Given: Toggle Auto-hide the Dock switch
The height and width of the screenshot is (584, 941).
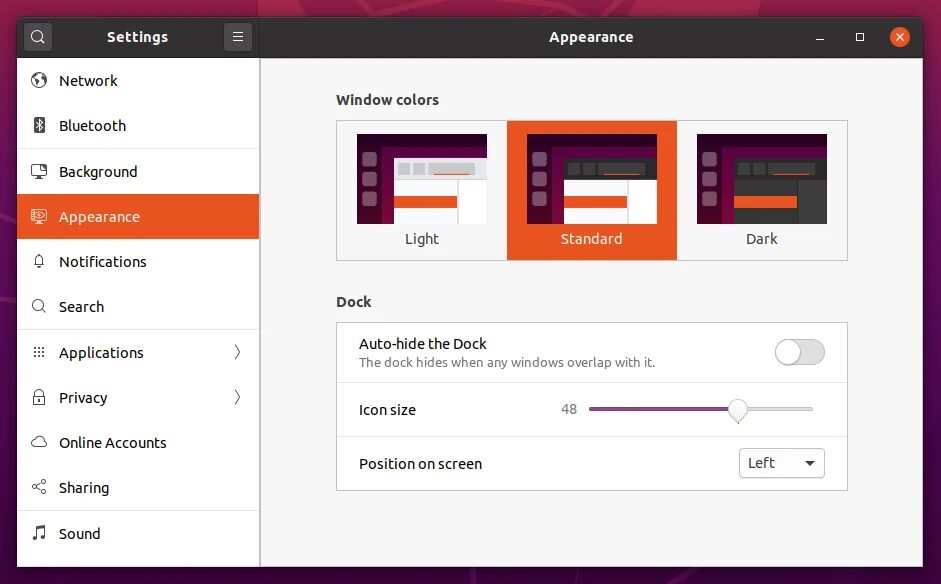Looking at the screenshot, I should [x=799, y=352].
